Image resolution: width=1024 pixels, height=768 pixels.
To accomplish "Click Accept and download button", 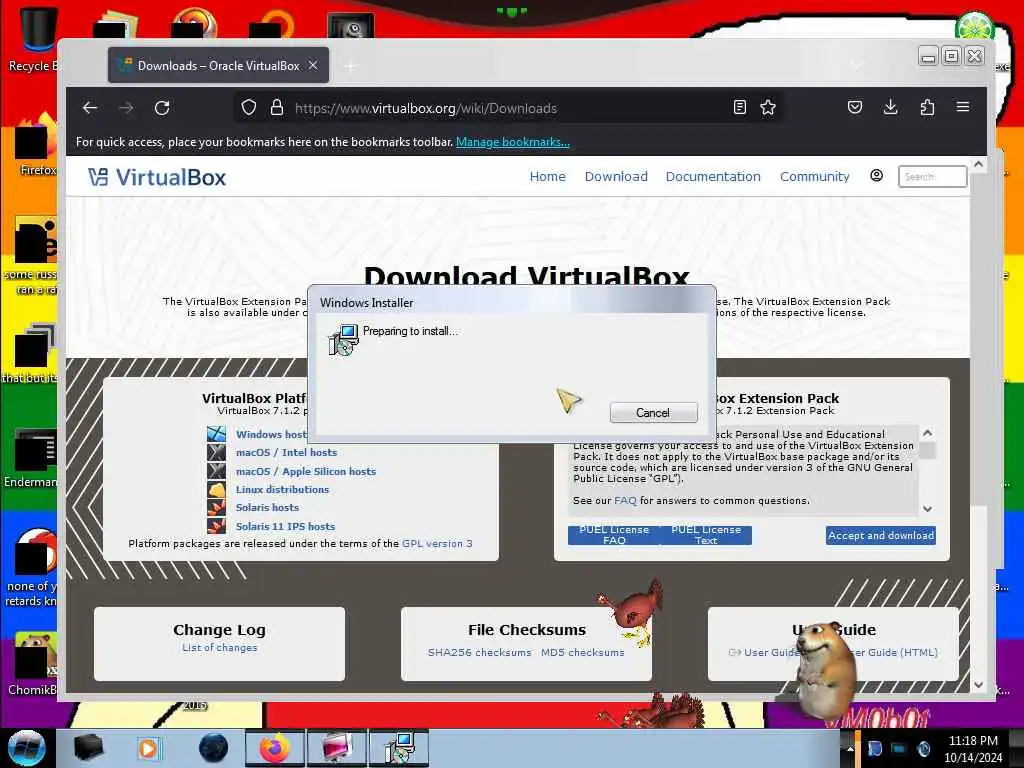I will pos(880,536).
